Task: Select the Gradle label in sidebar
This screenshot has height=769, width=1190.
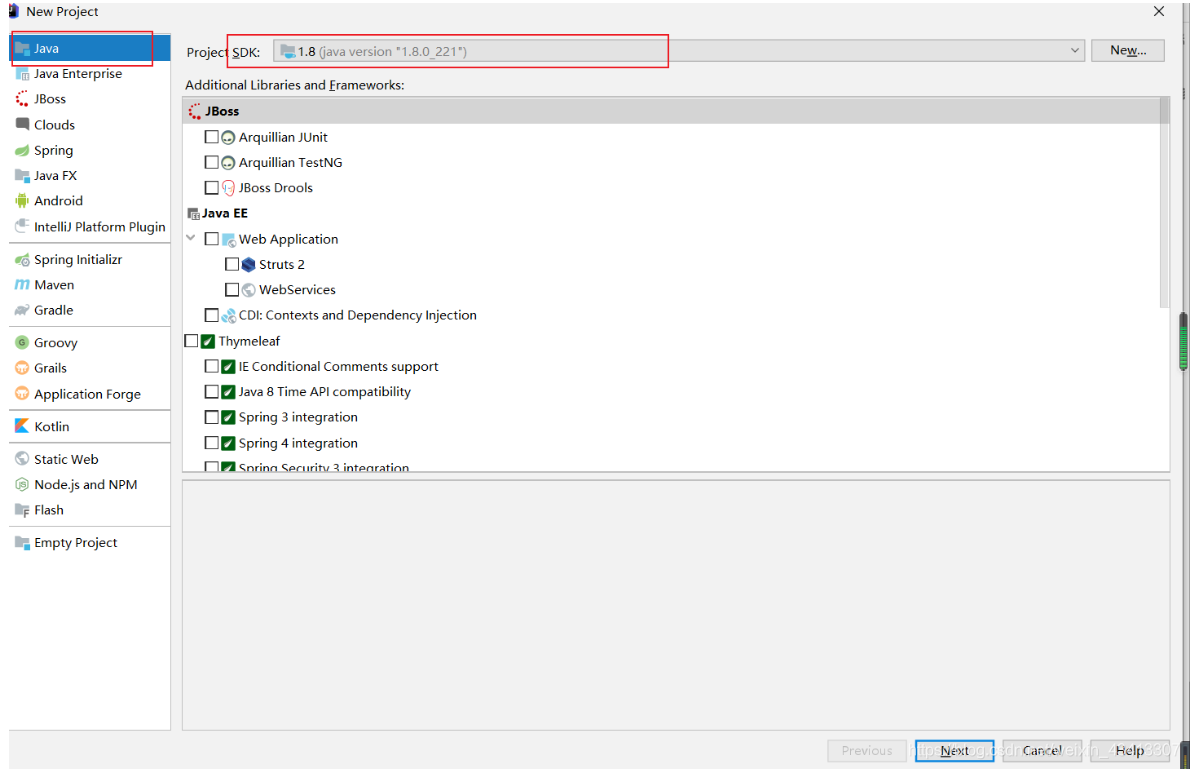Action: click(53, 310)
